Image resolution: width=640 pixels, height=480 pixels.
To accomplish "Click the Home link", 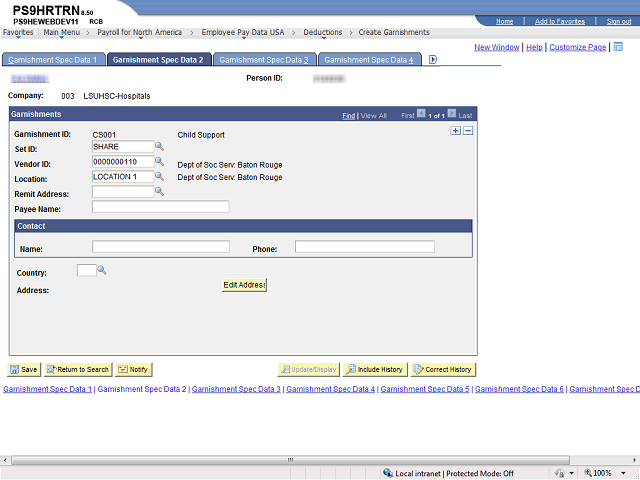I will (x=504, y=22).
